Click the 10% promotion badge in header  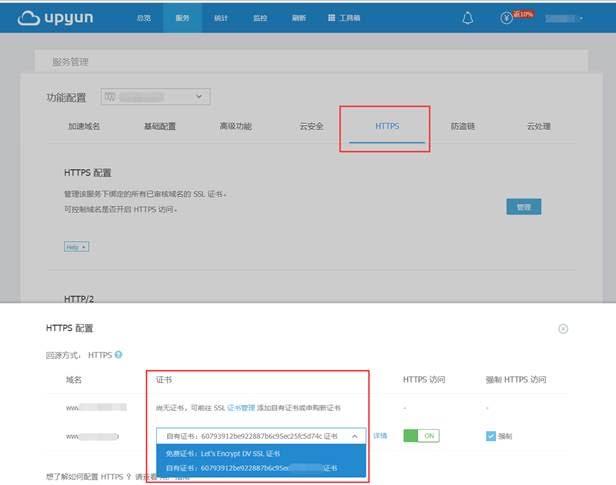(x=523, y=14)
